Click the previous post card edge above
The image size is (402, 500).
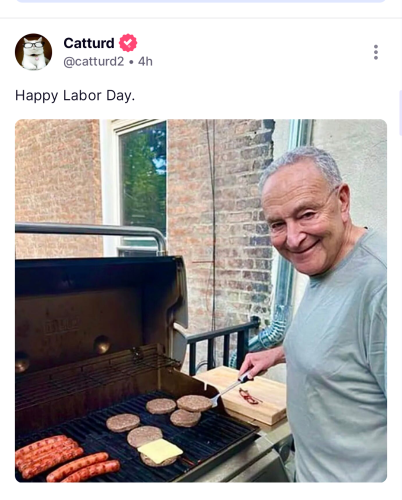[201, 1]
